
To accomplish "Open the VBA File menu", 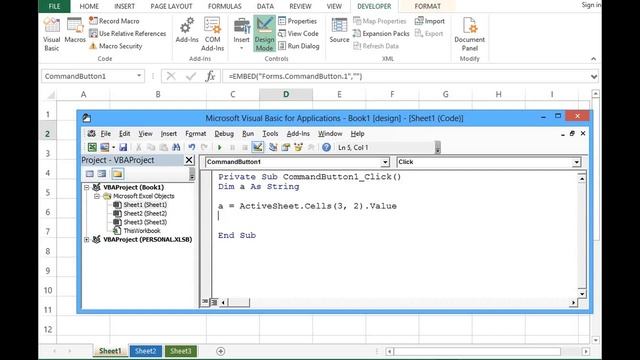I will point(106,133).
